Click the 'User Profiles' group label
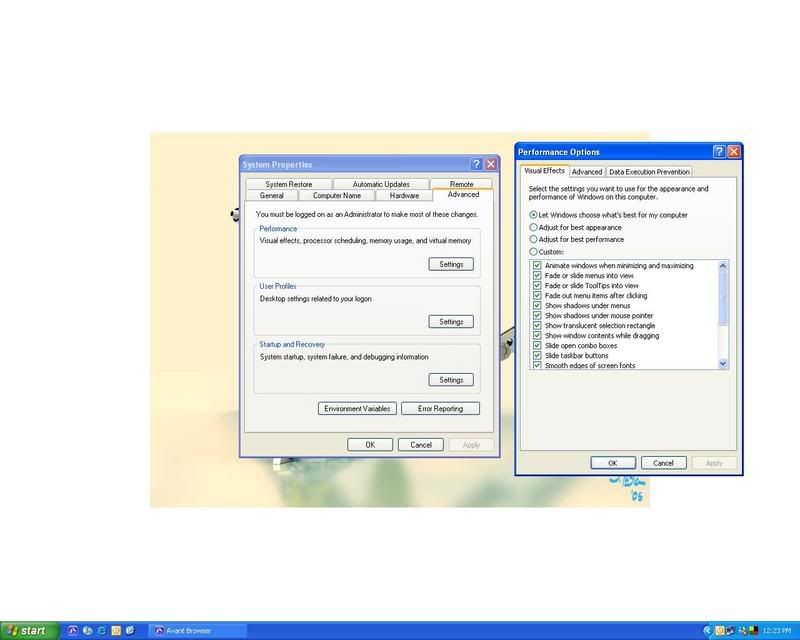This screenshot has height=640, width=800. (x=278, y=286)
